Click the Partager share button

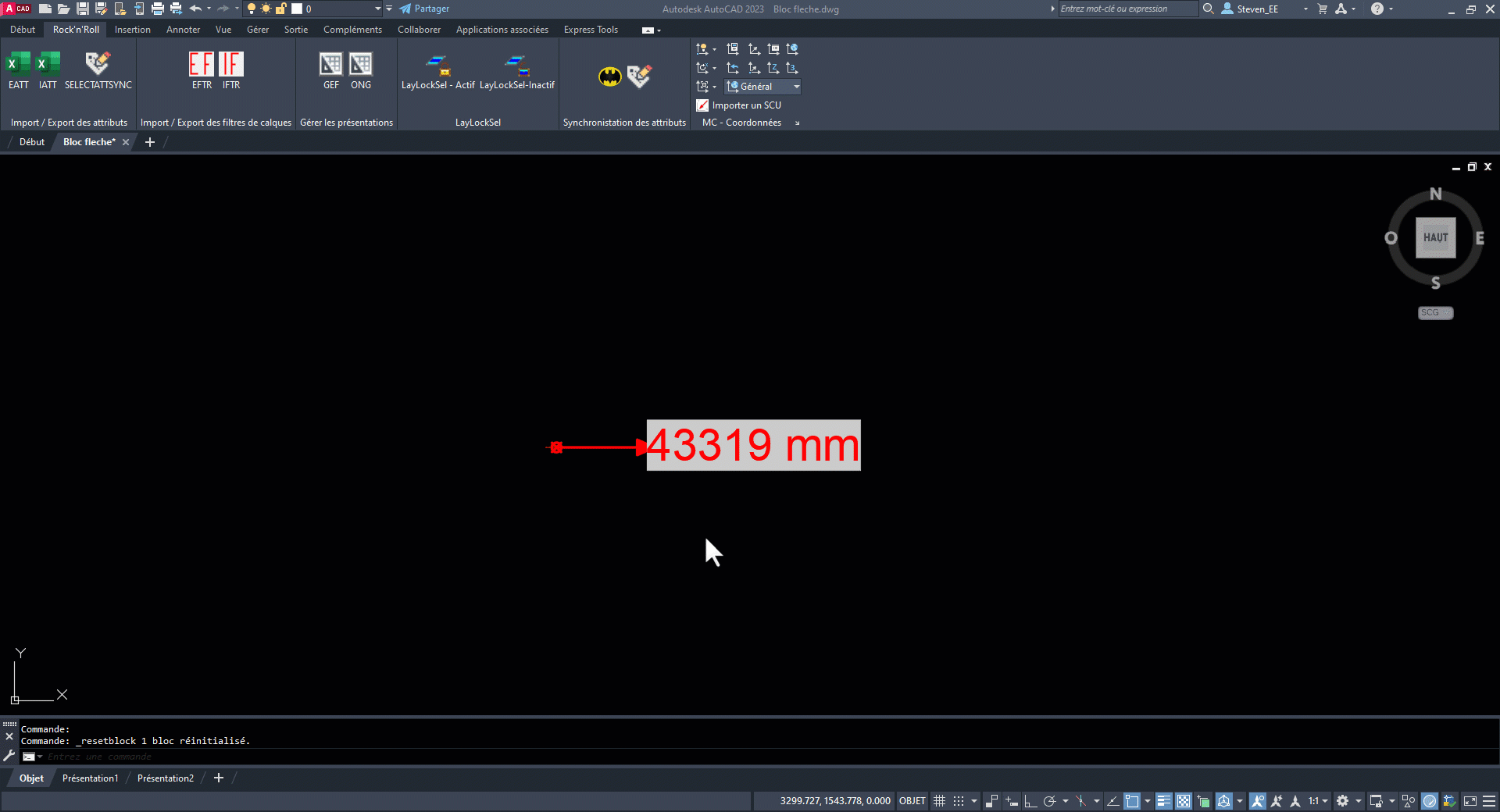(425, 9)
